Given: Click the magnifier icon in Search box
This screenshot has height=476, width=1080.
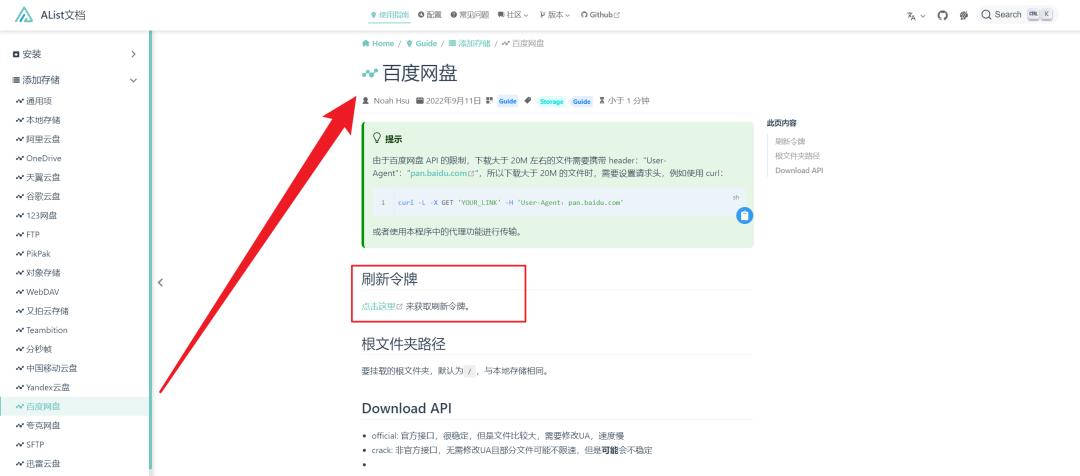Looking at the screenshot, I should click(986, 14).
